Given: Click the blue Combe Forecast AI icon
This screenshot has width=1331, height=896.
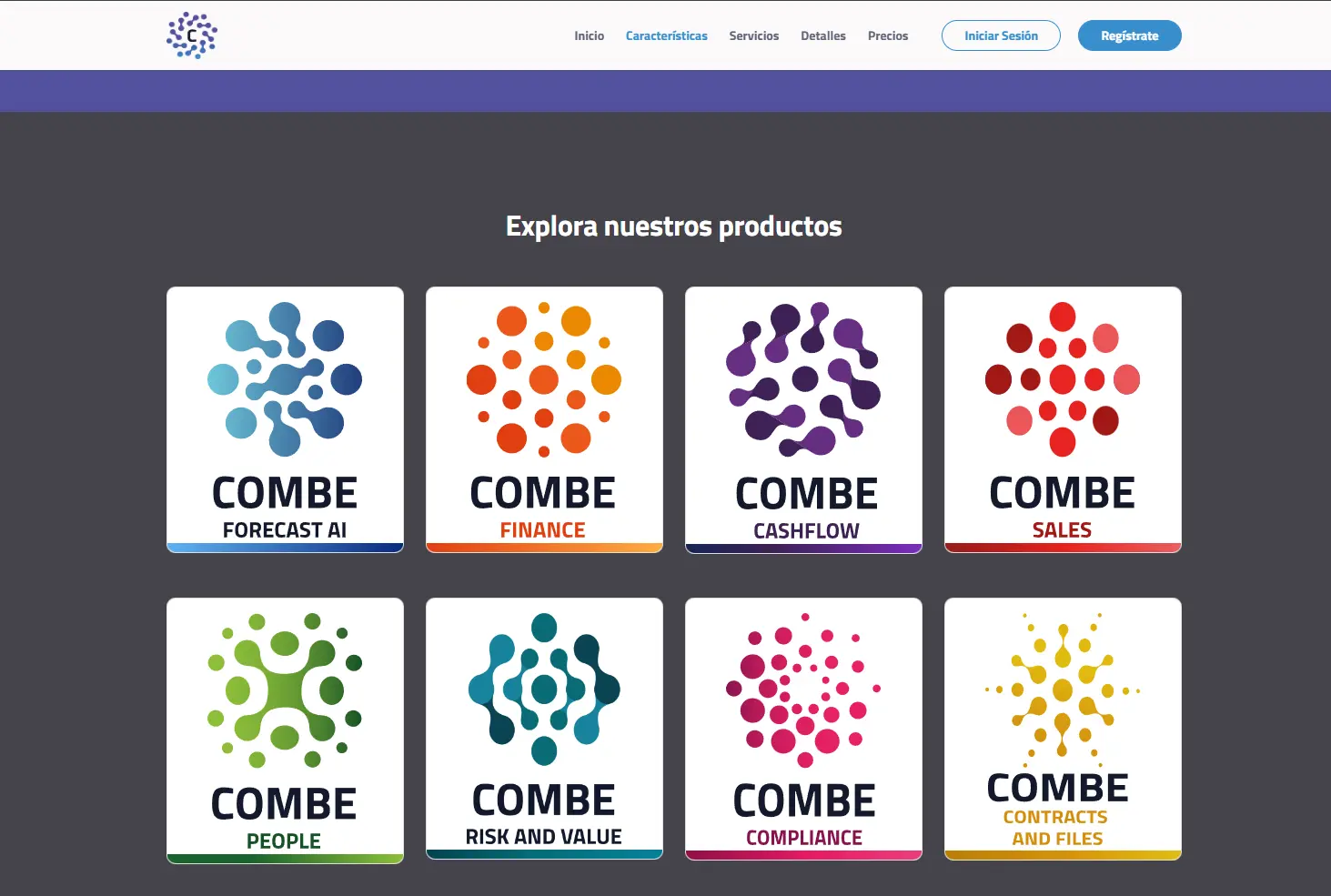Looking at the screenshot, I should tap(285, 379).
